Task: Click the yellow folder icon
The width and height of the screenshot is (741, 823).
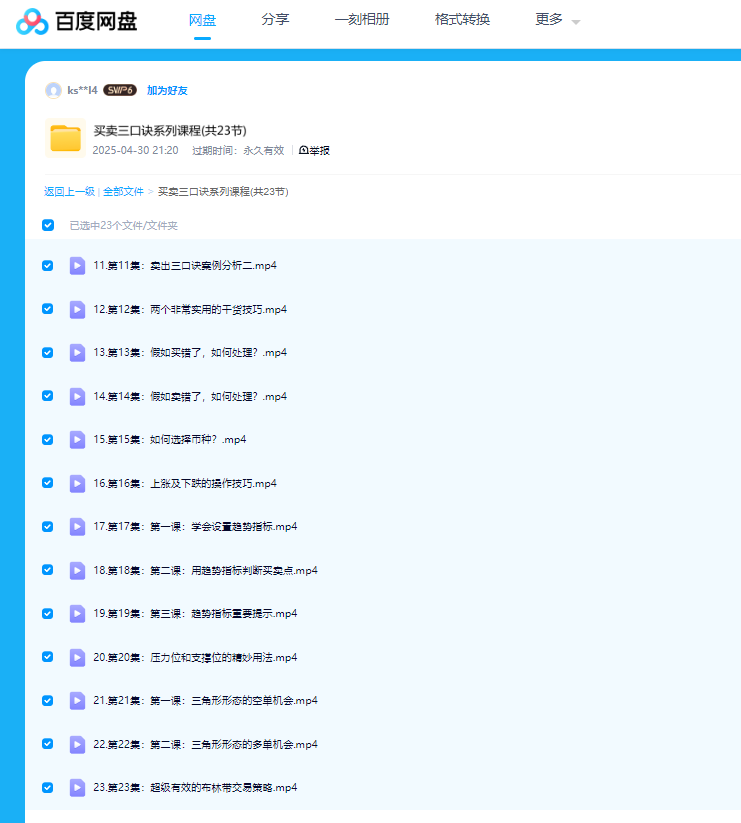Action: pyautogui.click(x=65, y=138)
